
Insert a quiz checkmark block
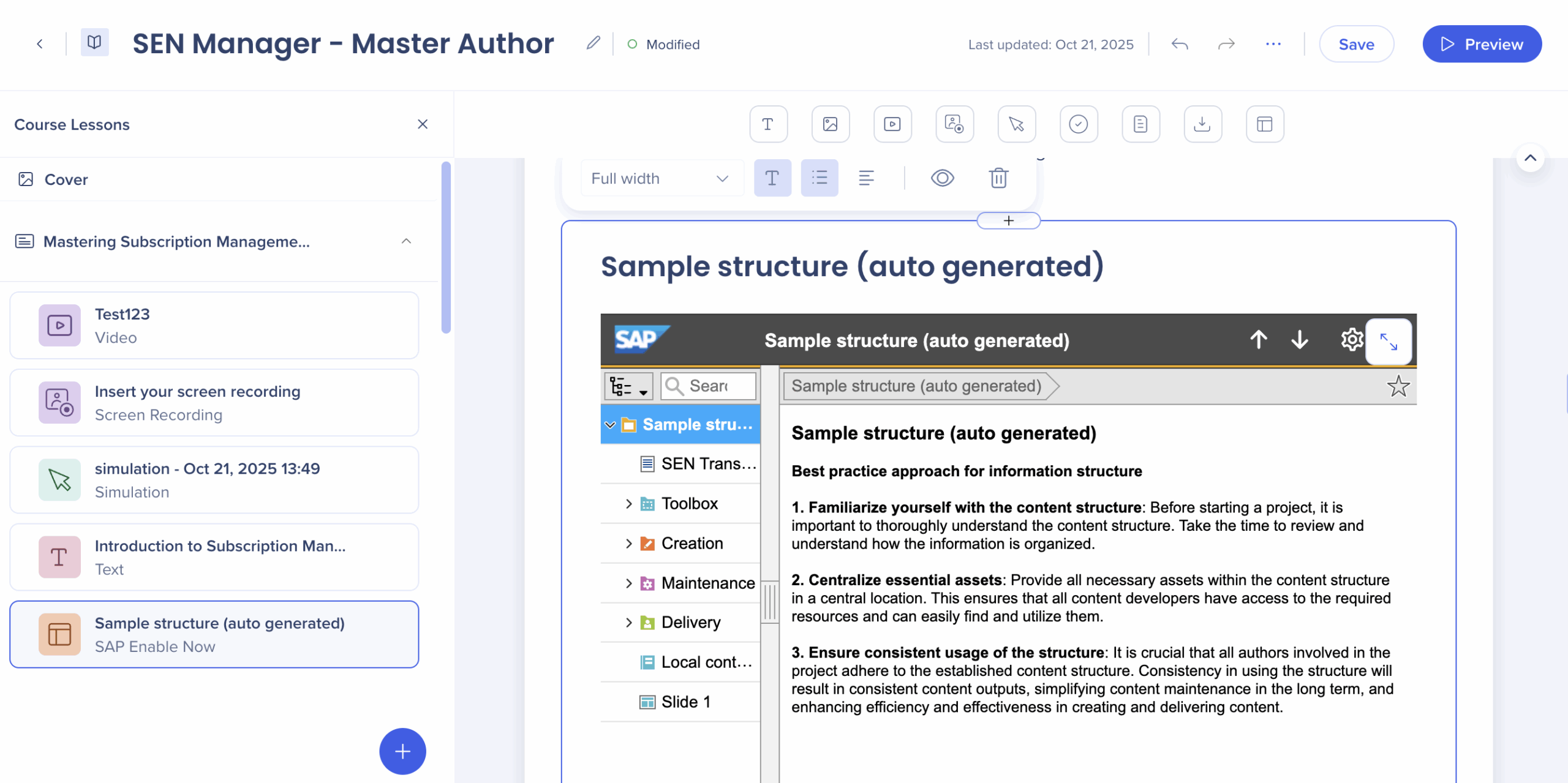pos(1079,124)
